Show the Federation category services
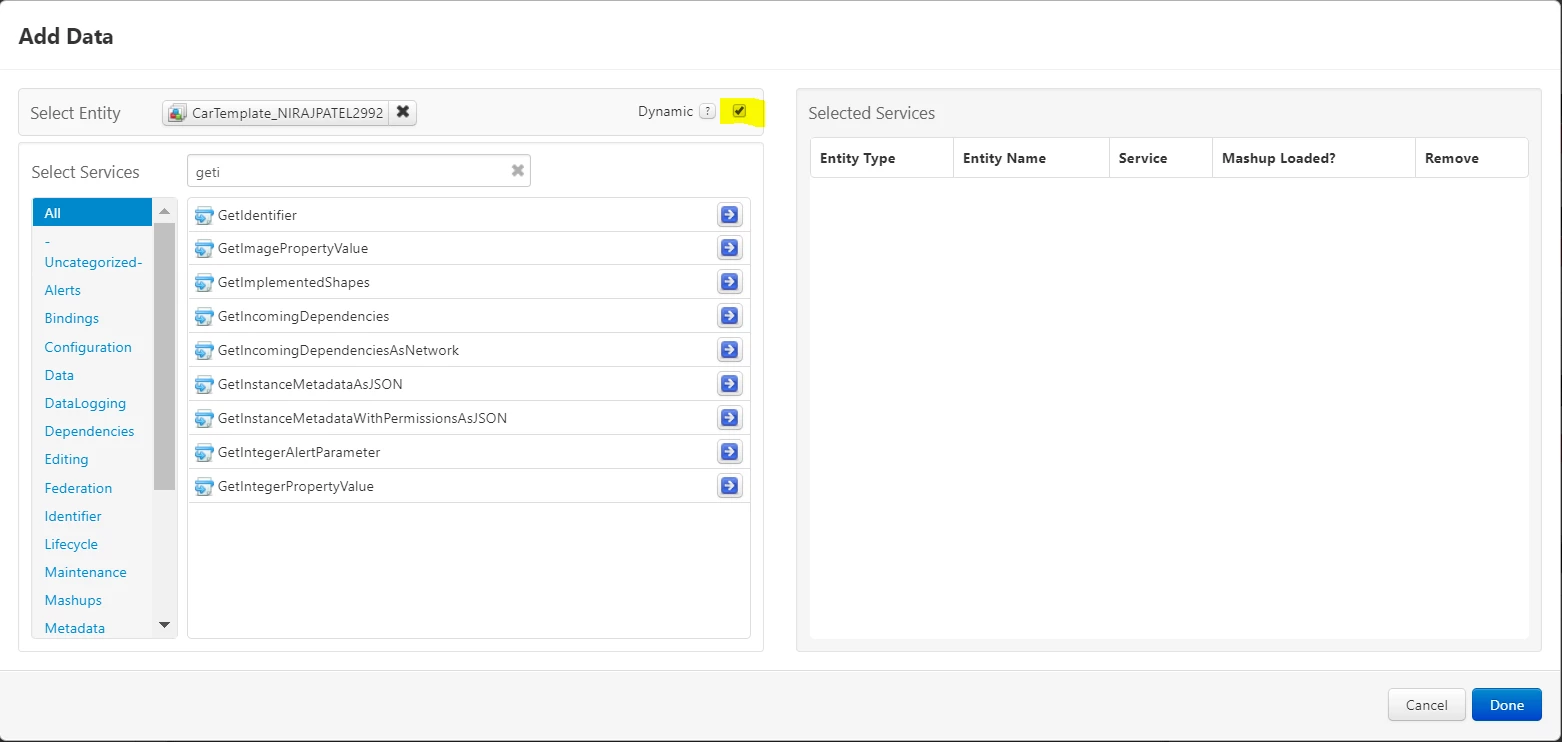 point(78,488)
